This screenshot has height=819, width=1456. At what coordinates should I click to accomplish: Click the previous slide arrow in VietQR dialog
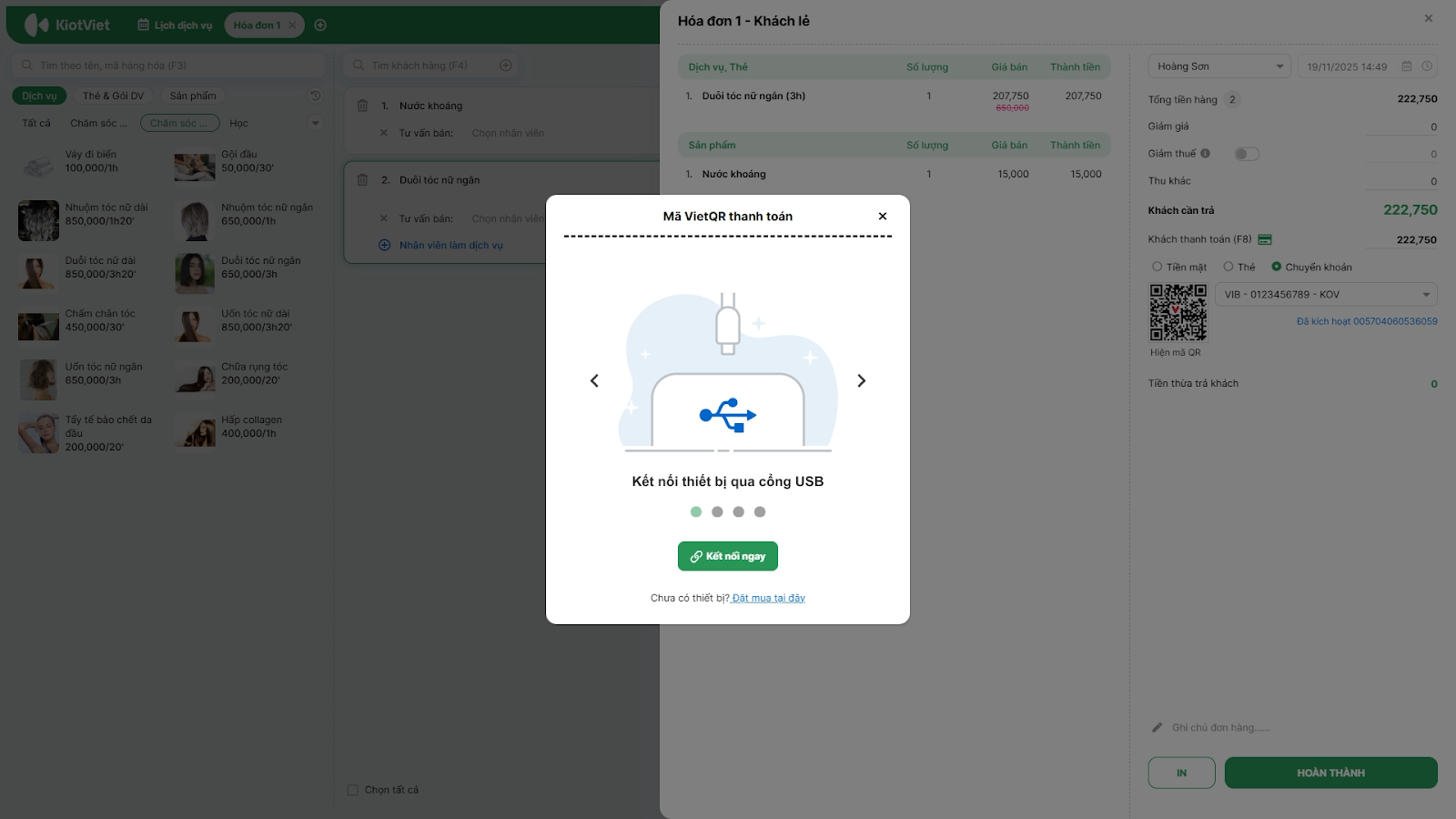(x=594, y=380)
